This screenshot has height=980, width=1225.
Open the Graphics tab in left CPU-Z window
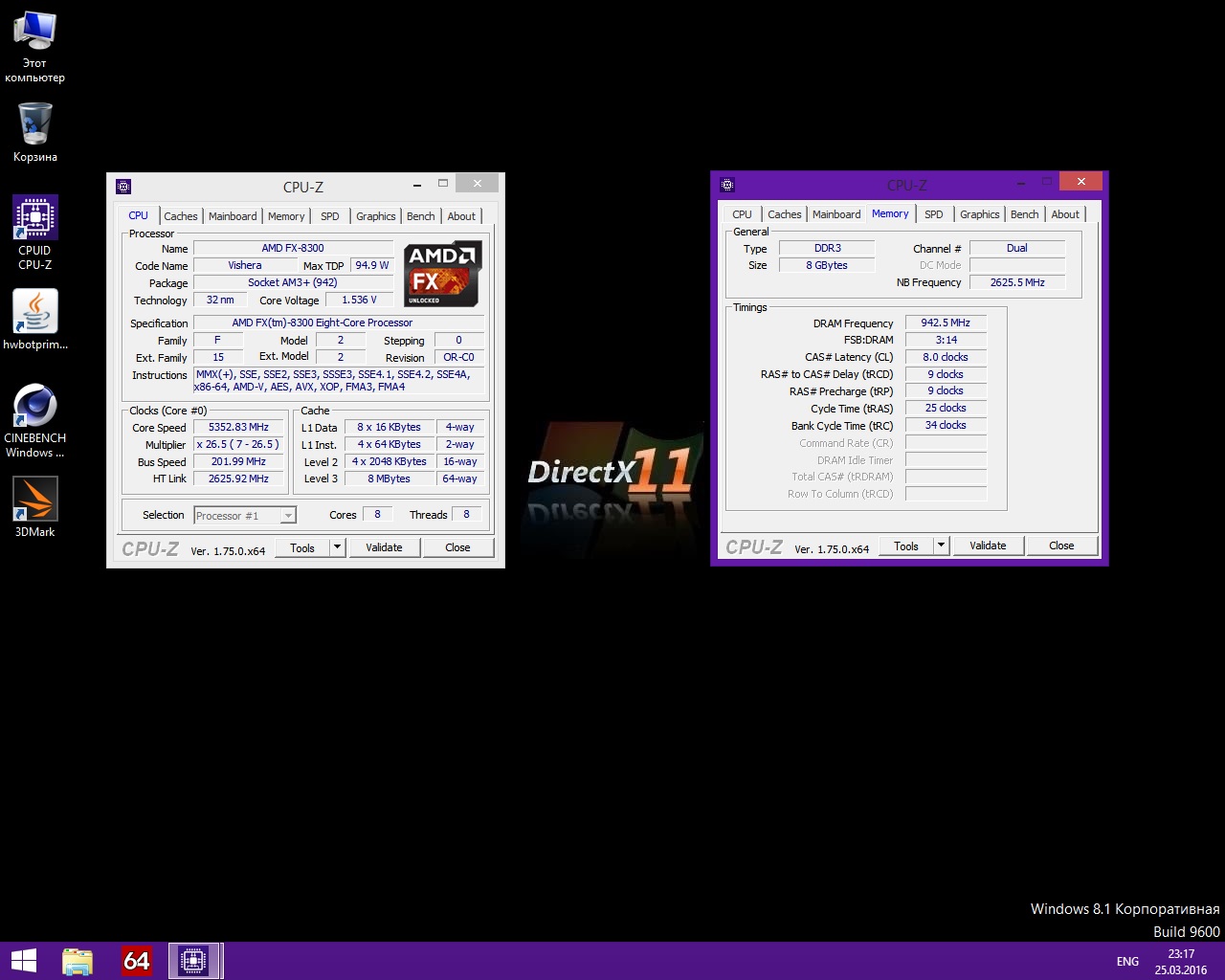[375, 216]
